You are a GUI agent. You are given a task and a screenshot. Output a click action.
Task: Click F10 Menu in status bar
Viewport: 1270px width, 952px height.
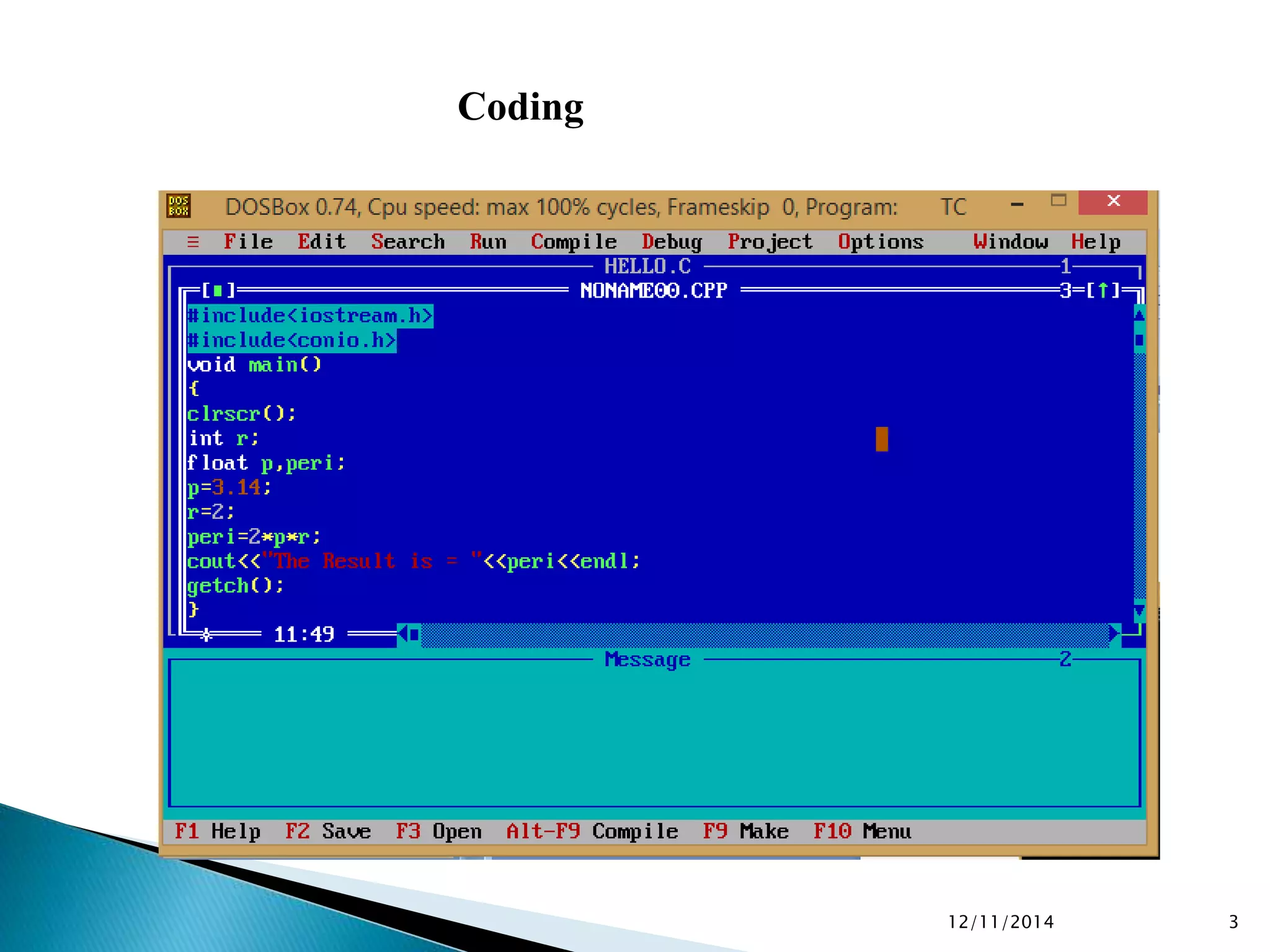coord(862,831)
